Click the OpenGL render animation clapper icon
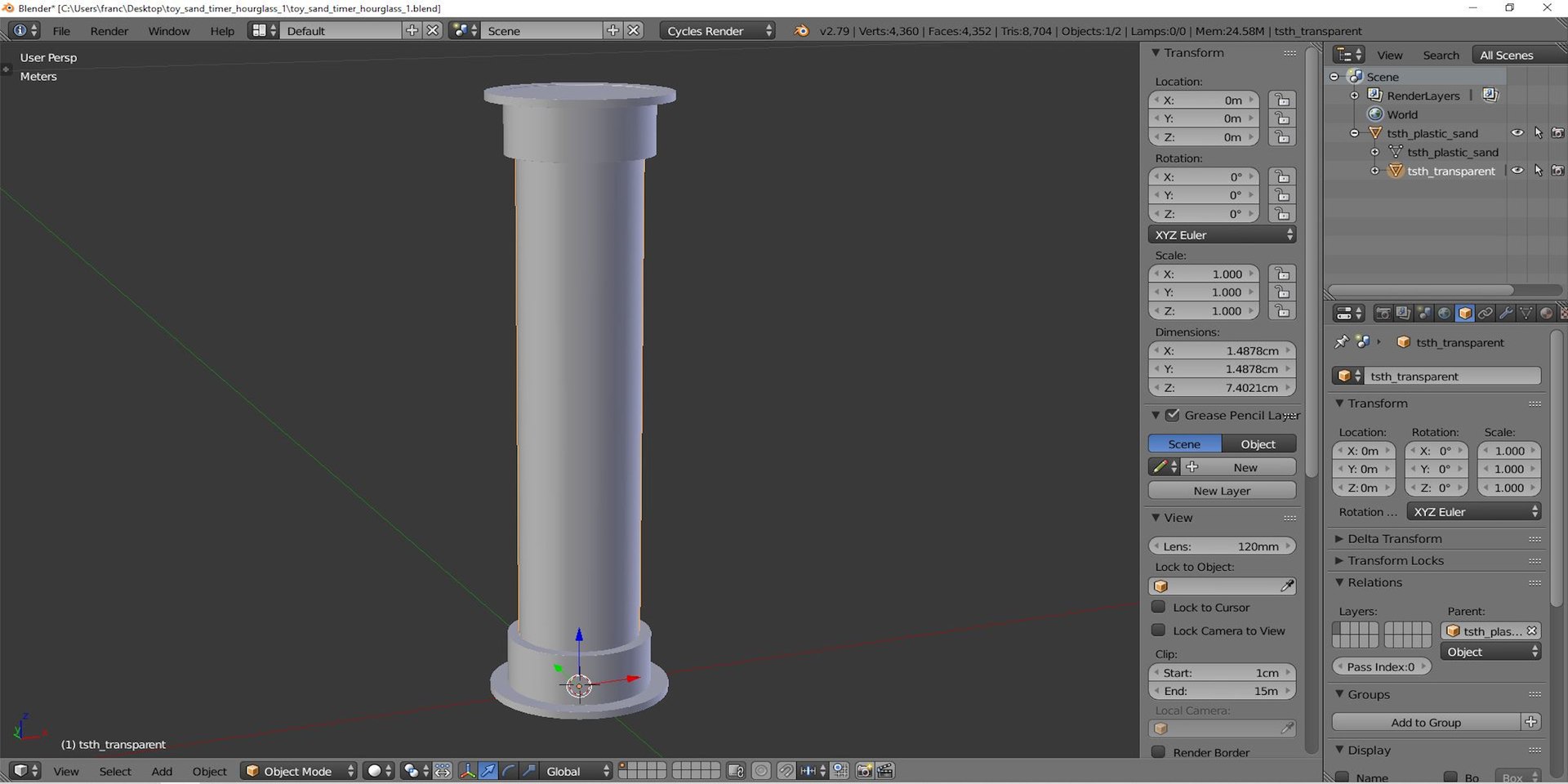 click(884, 771)
